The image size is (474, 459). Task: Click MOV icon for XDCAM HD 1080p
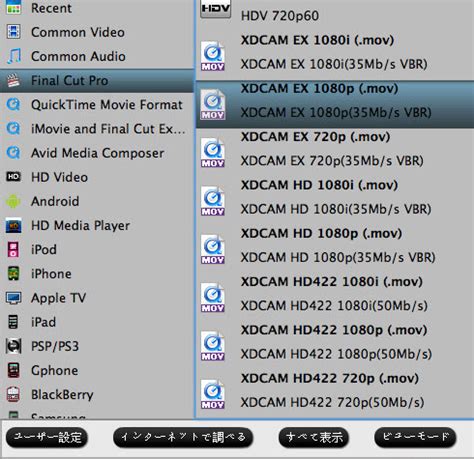point(213,249)
